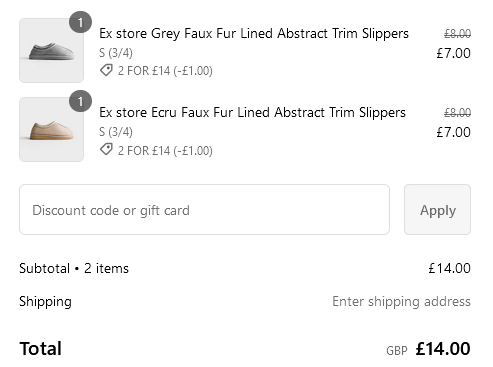Click the 2 FOR £14 offer on Ecru slippers
493x367 pixels.
[165, 151]
